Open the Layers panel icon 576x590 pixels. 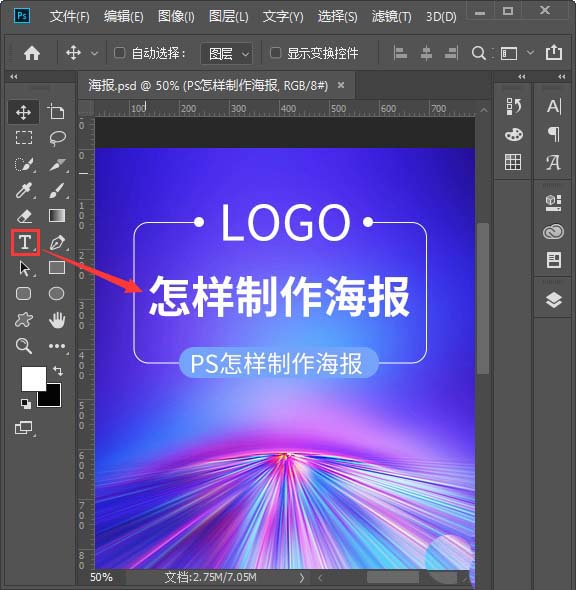click(x=554, y=300)
